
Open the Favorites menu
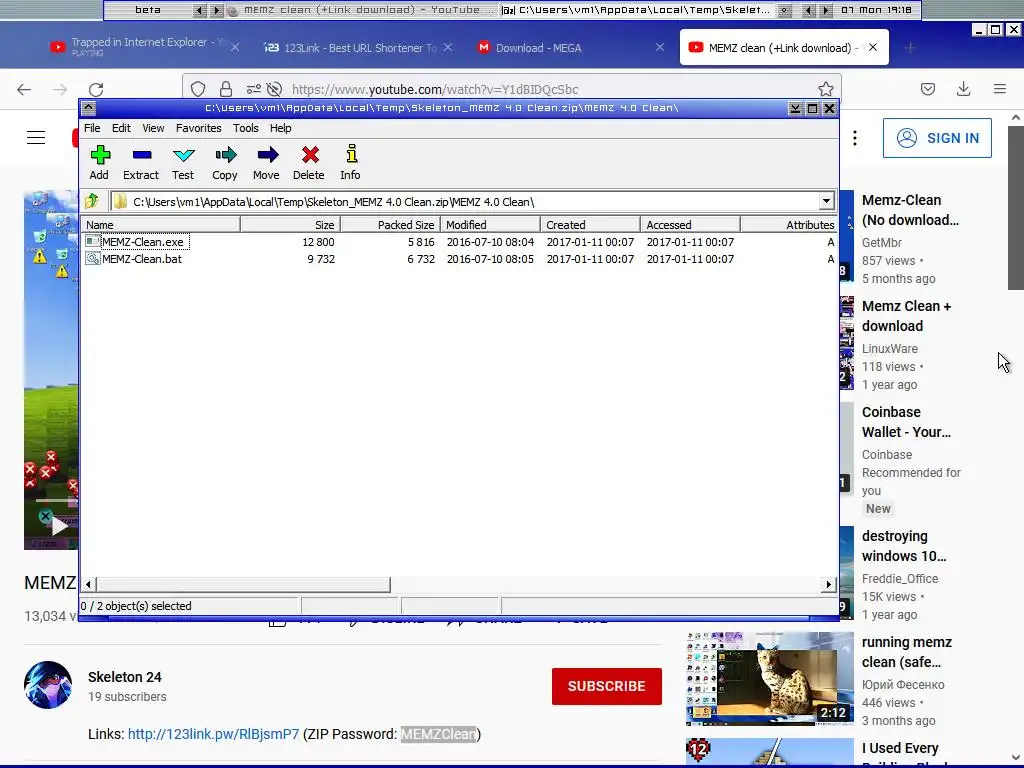[199, 128]
